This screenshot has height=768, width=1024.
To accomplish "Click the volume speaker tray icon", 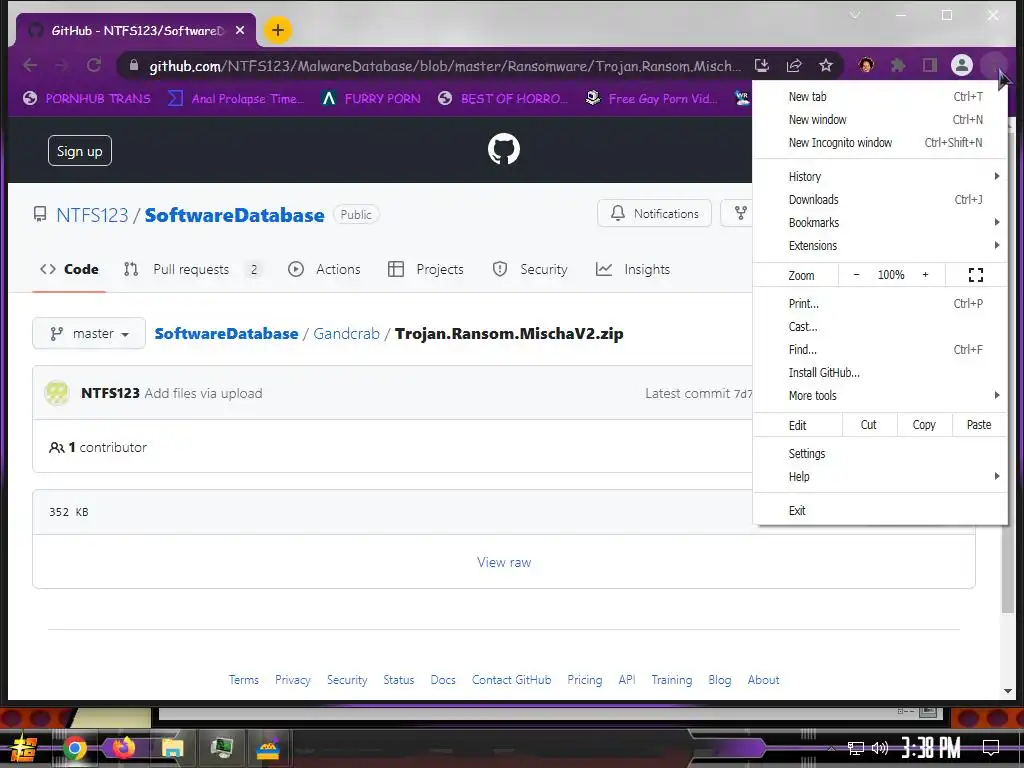I will pyautogui.click(x=880, y=748).
